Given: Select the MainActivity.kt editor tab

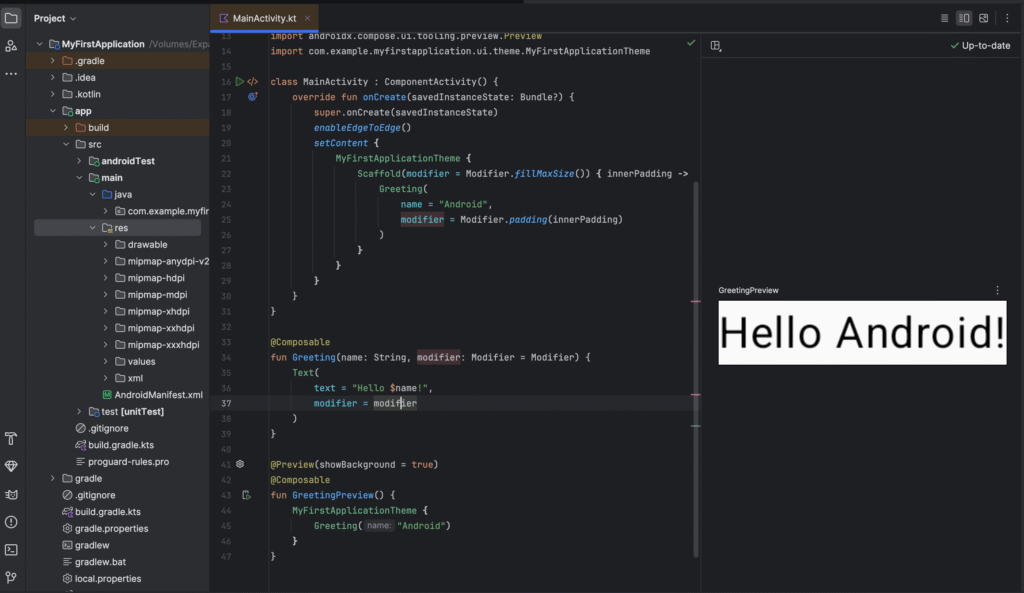Looking at the screenshot, I should (x=264, y=18).
